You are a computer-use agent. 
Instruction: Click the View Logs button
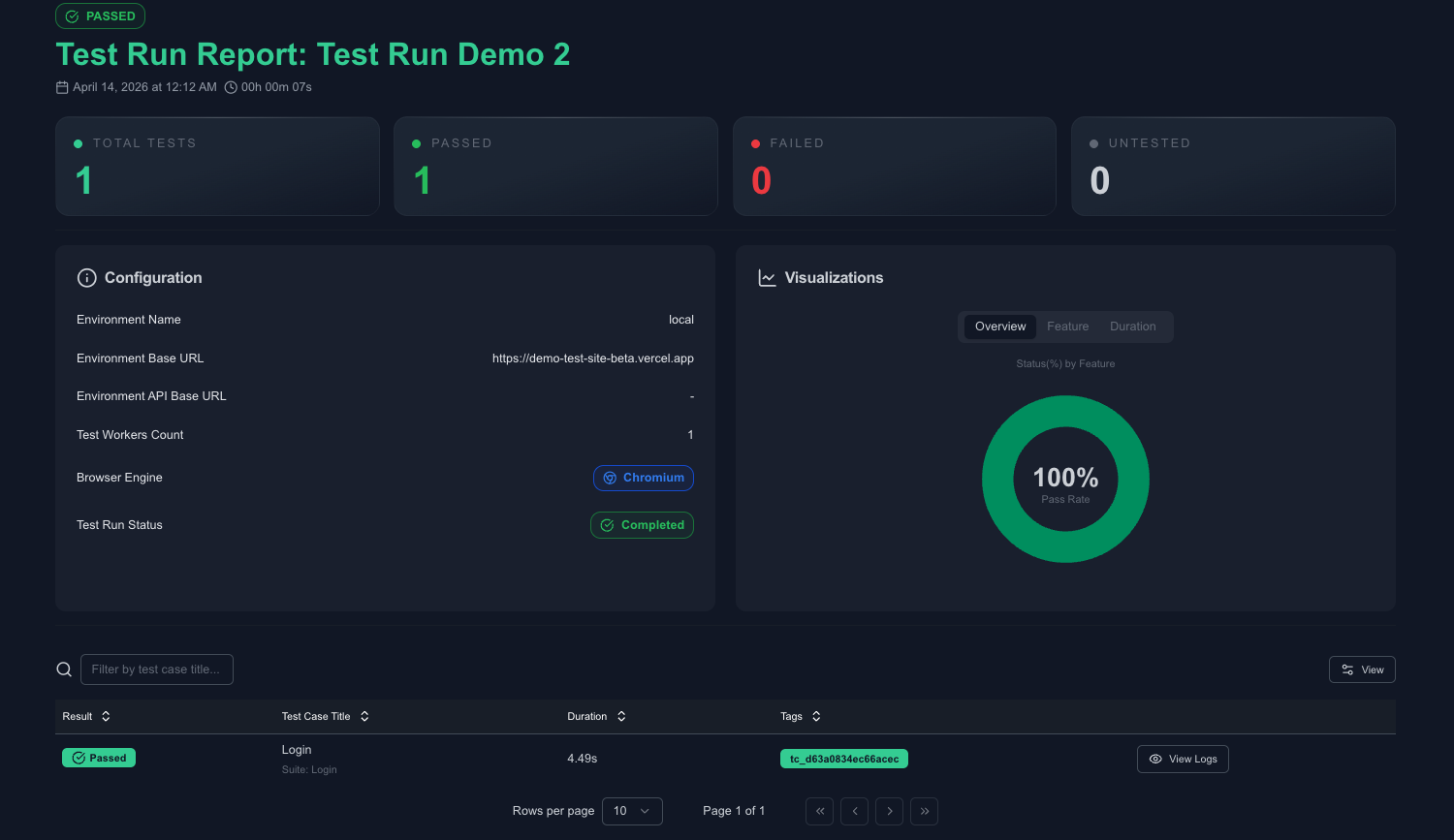[1183, 759]
